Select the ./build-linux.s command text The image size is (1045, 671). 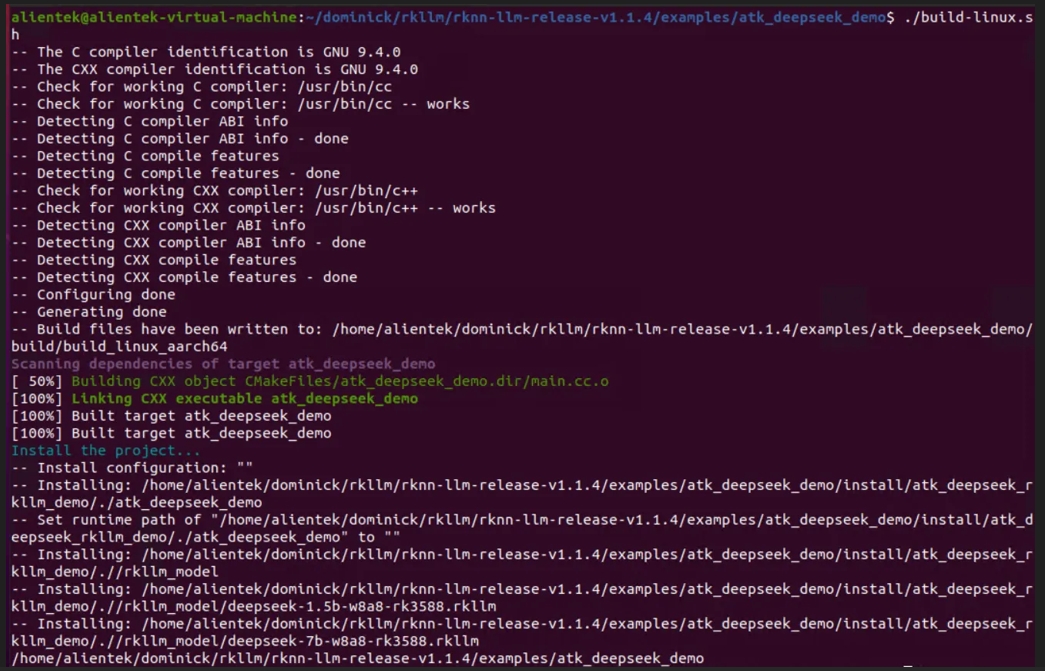(968, 17)
